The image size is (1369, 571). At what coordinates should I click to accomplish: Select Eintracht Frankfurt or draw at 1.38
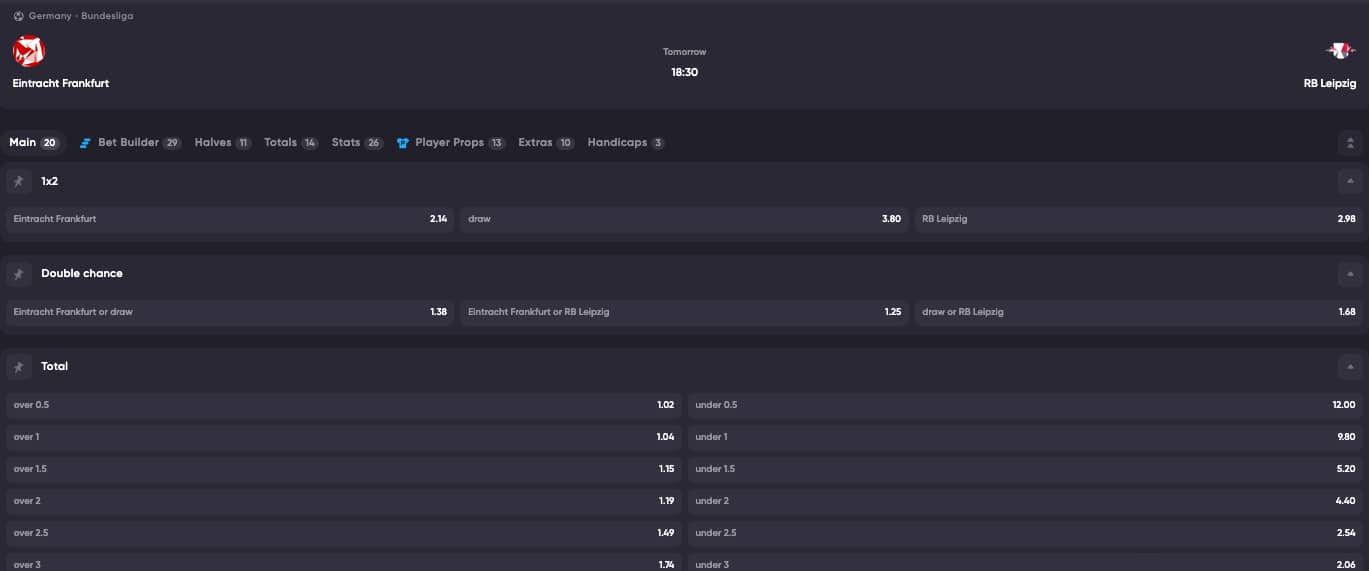point(230,312)
